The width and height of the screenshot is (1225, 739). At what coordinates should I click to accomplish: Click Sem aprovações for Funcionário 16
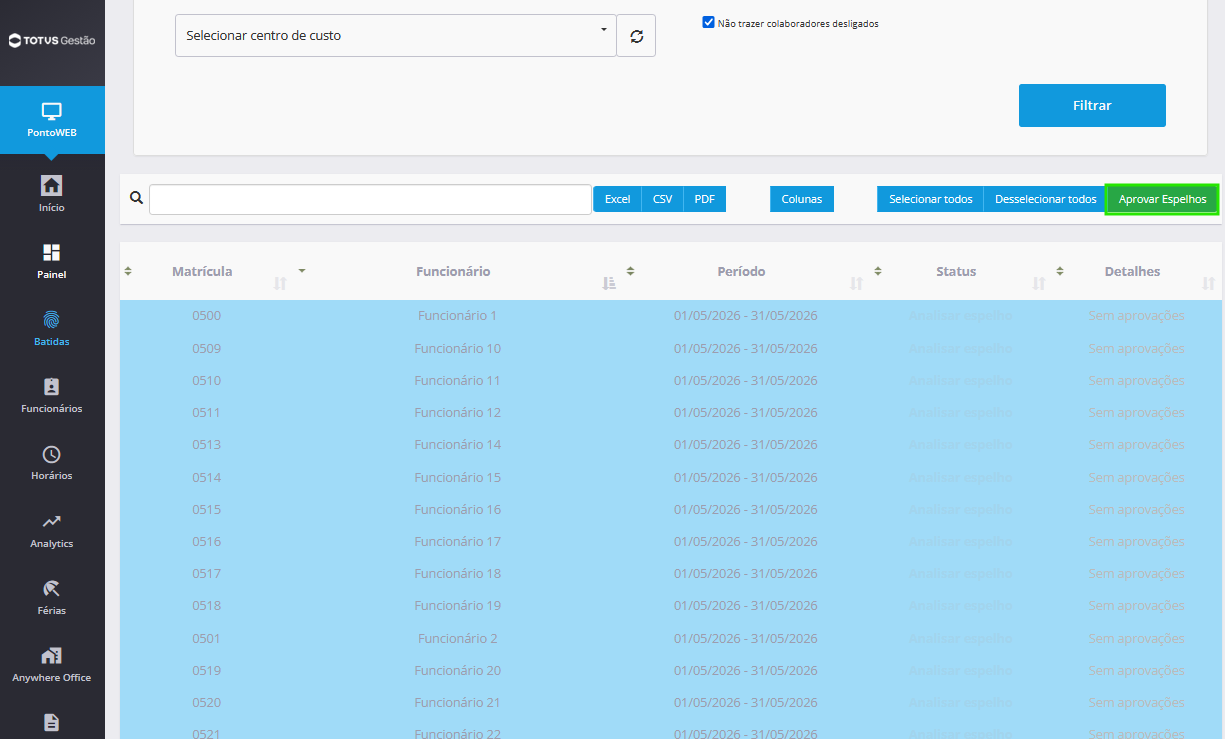(x=1136, y=509)
